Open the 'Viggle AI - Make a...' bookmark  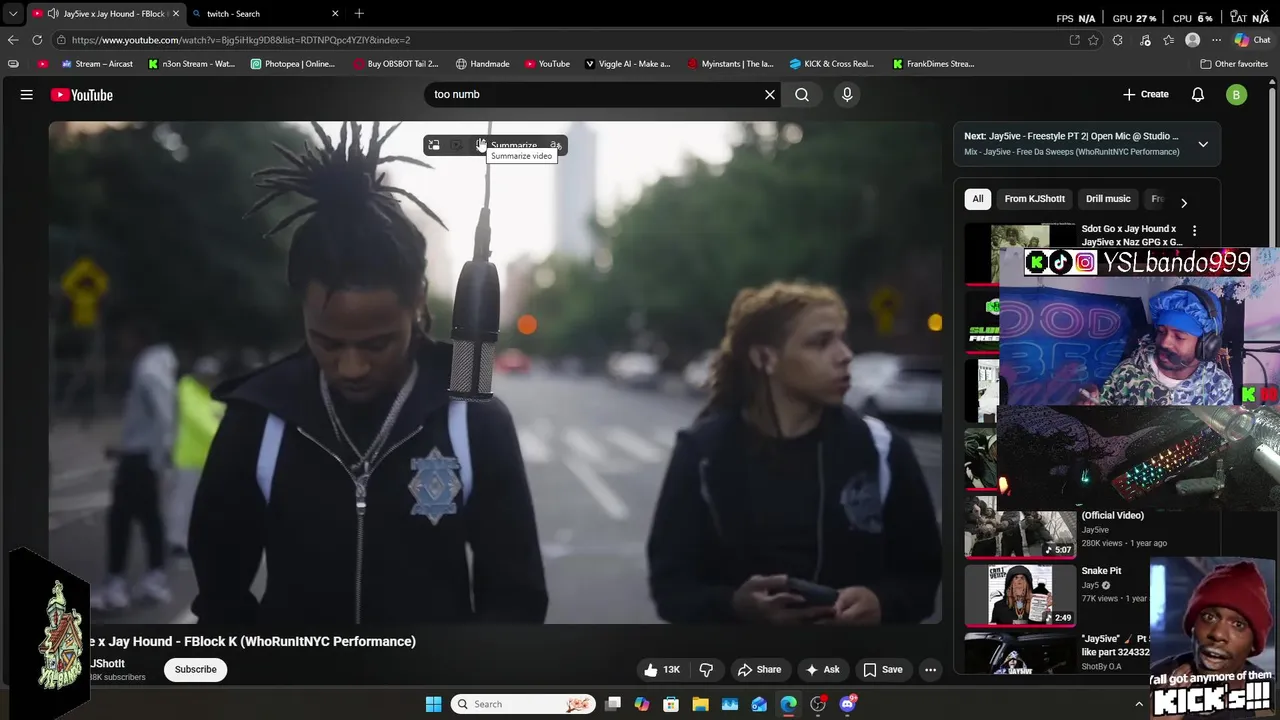tap(627, 64)
